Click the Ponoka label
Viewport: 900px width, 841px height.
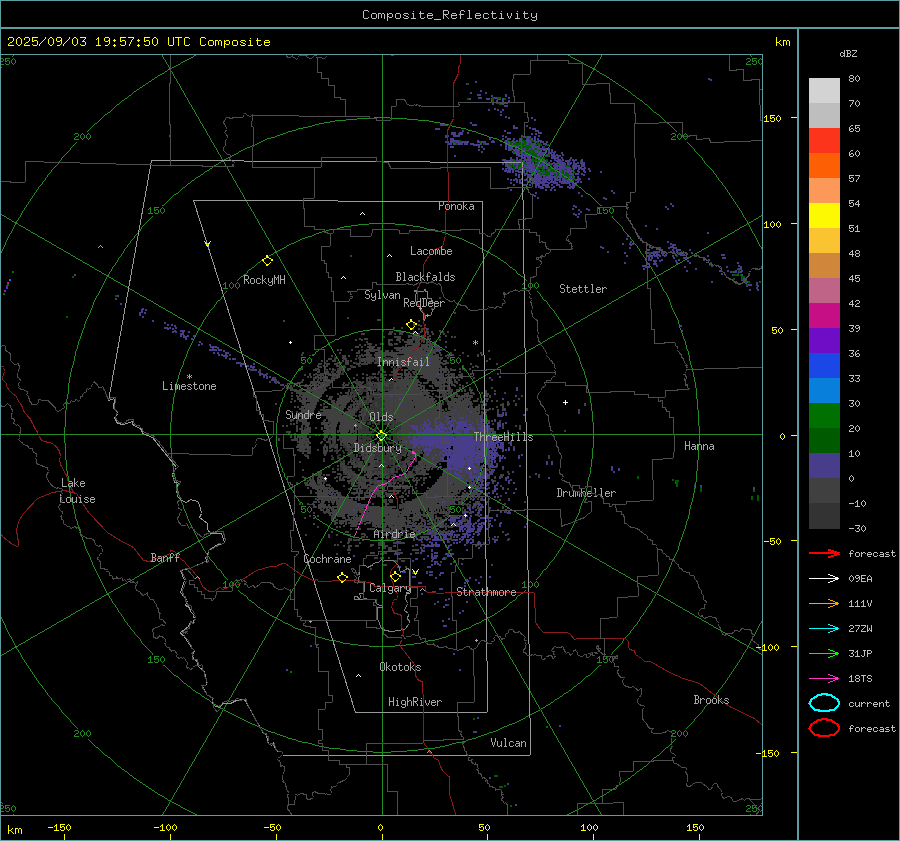tap(456, 206)
